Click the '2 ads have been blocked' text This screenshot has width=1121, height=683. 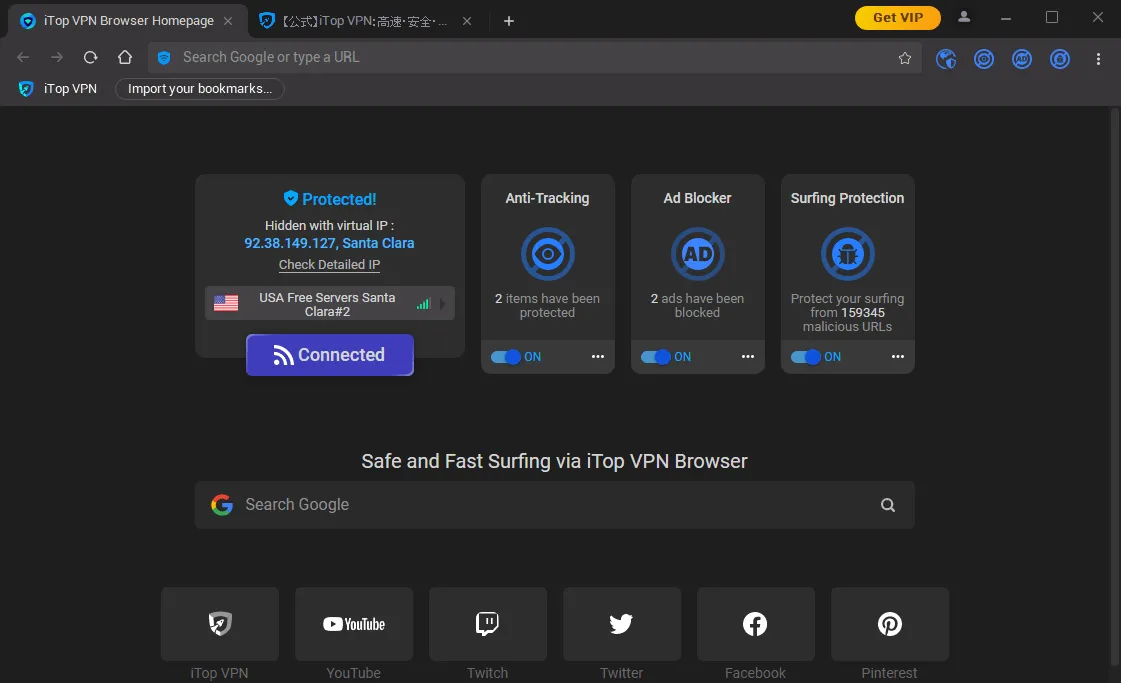click(x=698, y=305)
